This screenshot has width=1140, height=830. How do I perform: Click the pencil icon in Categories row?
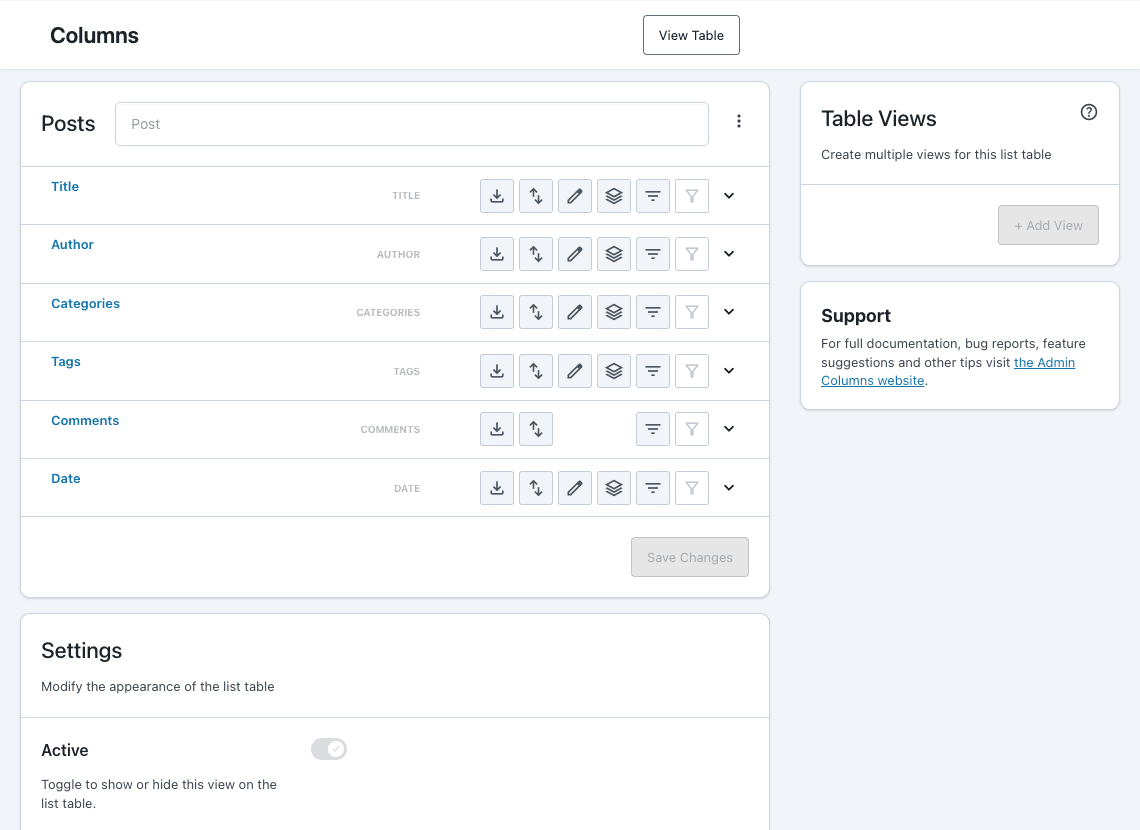[x=575, y=313]
